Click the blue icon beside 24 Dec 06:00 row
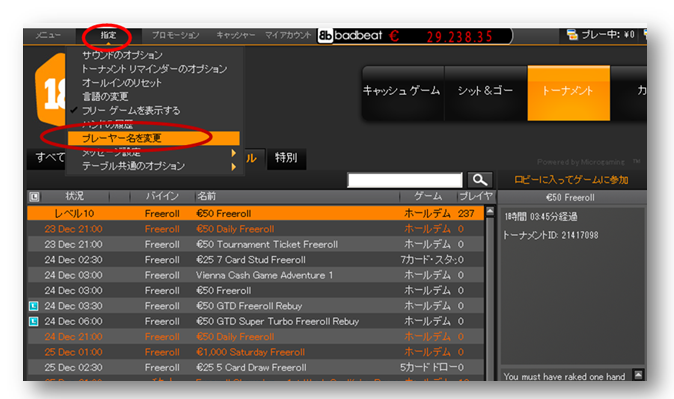This screenshot has height=399, width=674. point(34,322)
